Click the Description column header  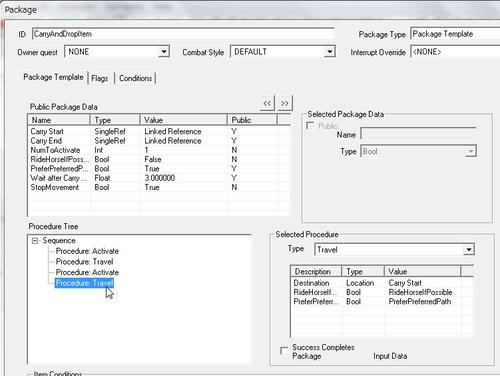point(316,271)
